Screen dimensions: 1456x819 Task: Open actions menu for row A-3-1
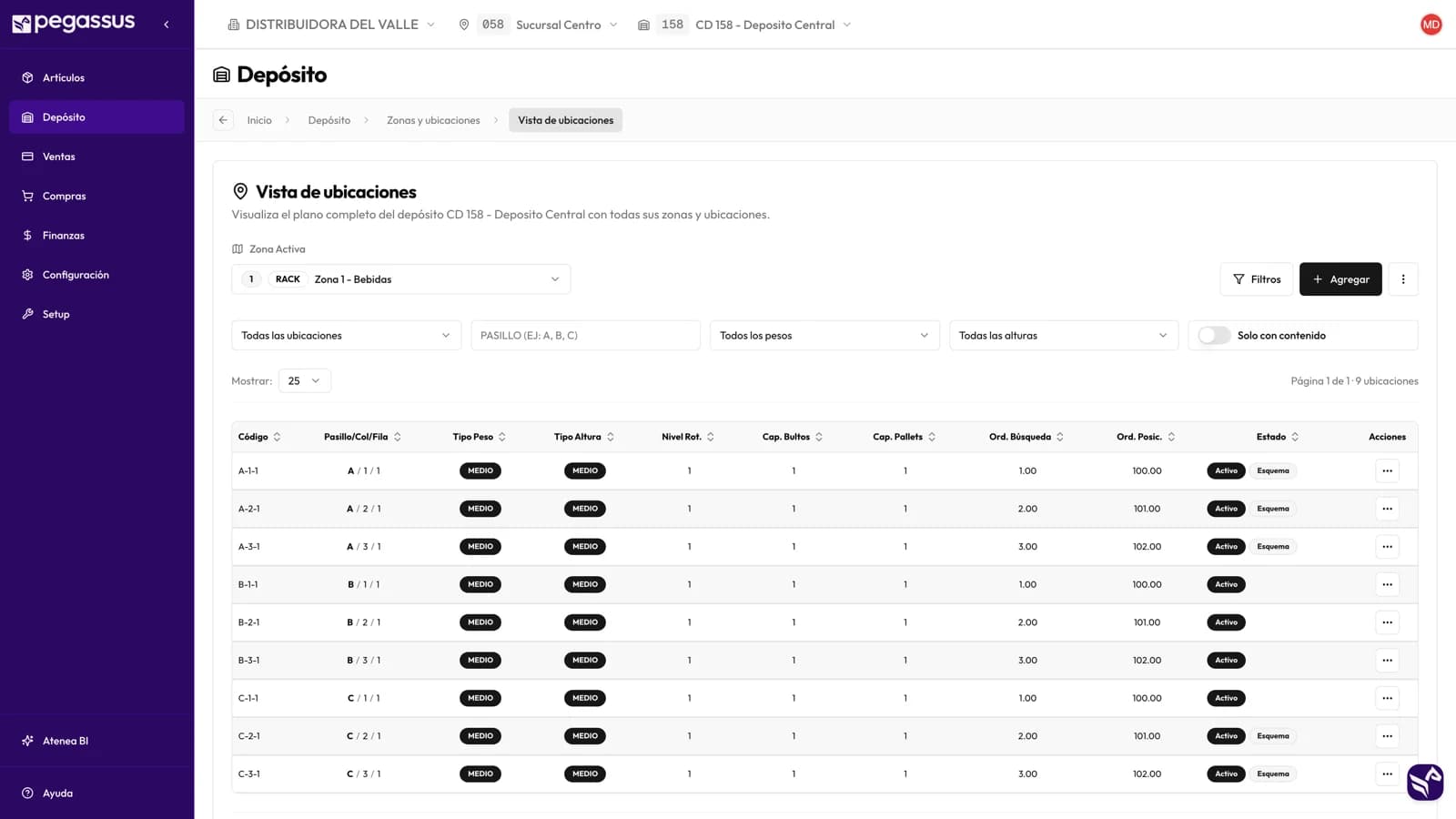point(1387,547)
